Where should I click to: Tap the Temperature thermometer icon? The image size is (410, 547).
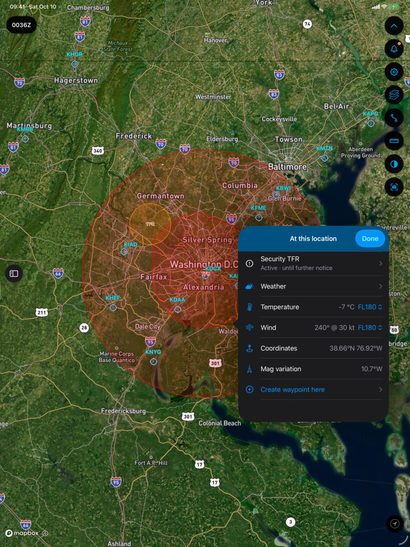coord(249,307)
